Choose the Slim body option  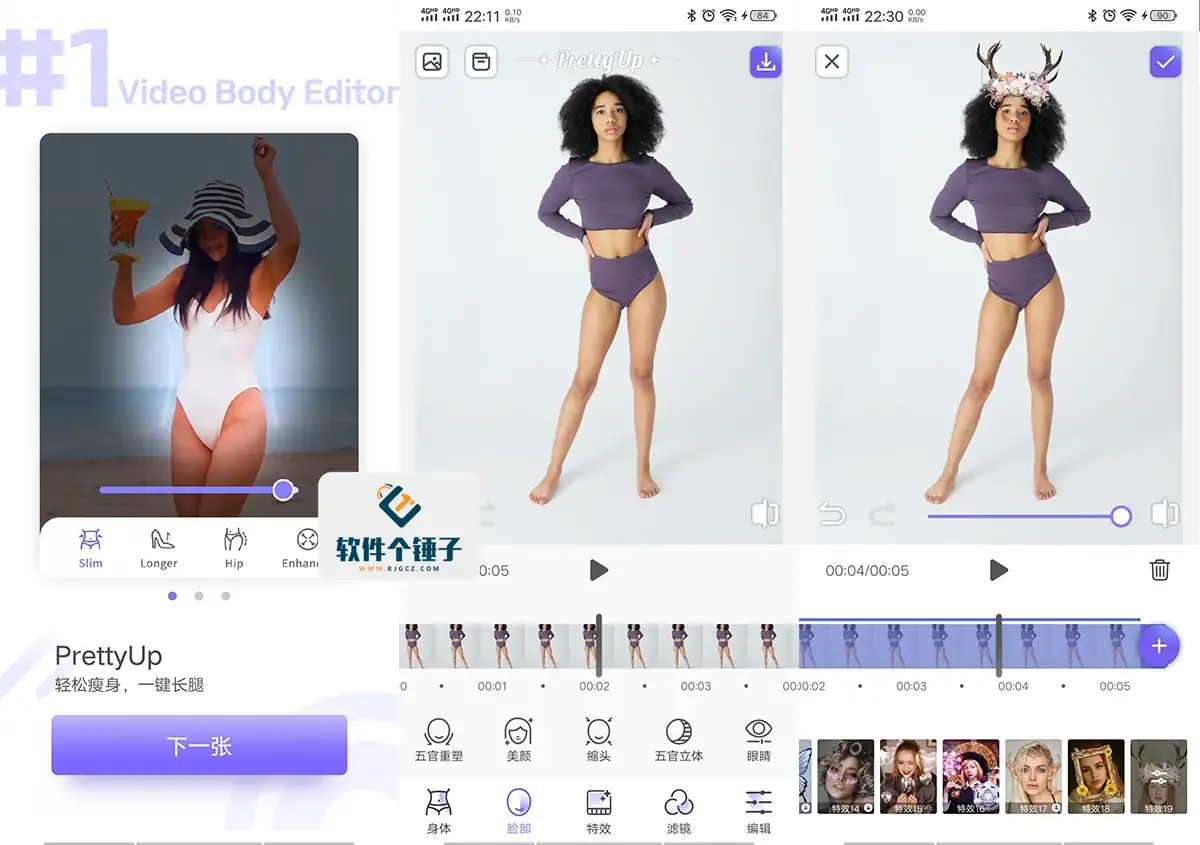coord(91,548)
